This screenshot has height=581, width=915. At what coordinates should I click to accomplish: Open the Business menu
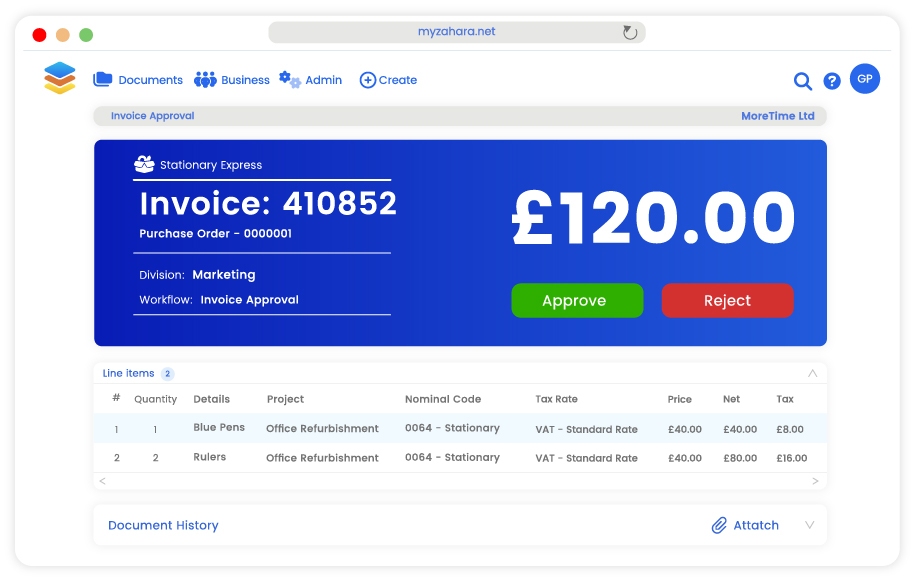245,80
